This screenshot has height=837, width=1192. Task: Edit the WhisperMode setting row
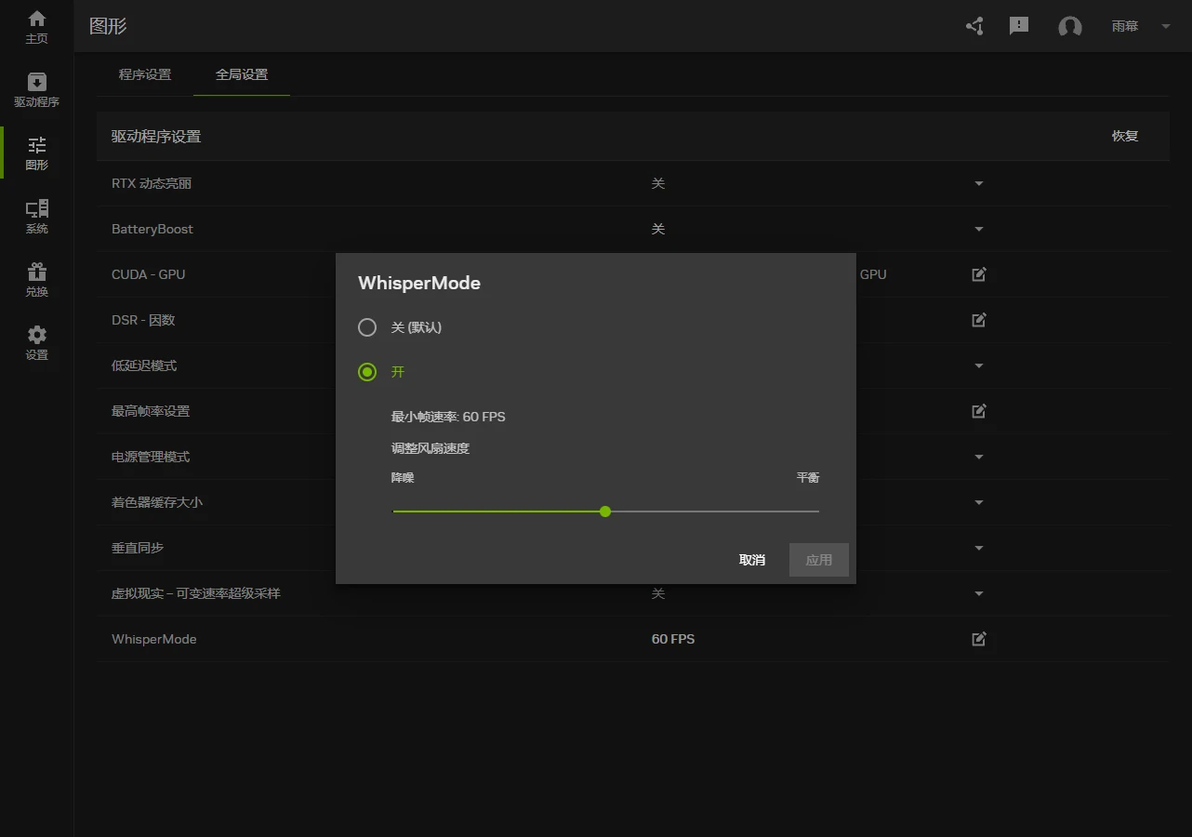(x=978, y=639)
